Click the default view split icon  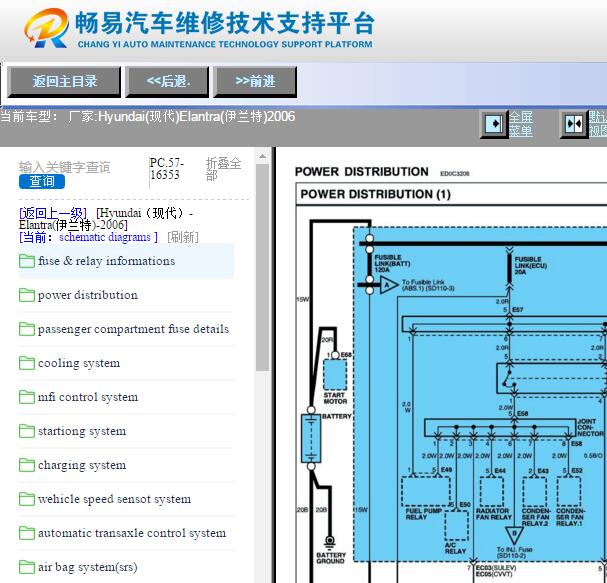[574, 124]
